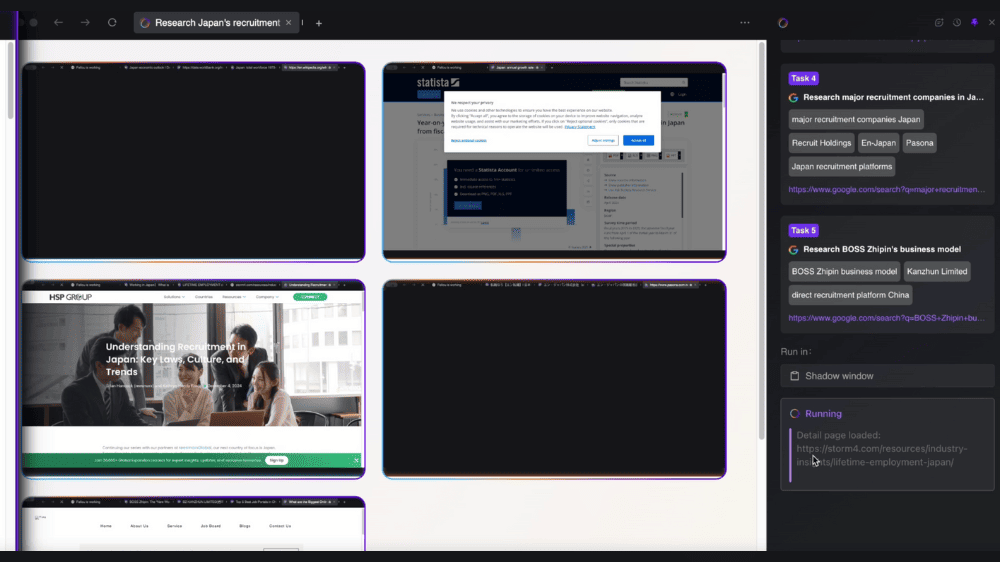This screenshot has height=562, width=1000.
Task: Click the left edge vertical scrollbar thumb
Action: (10, 80)
